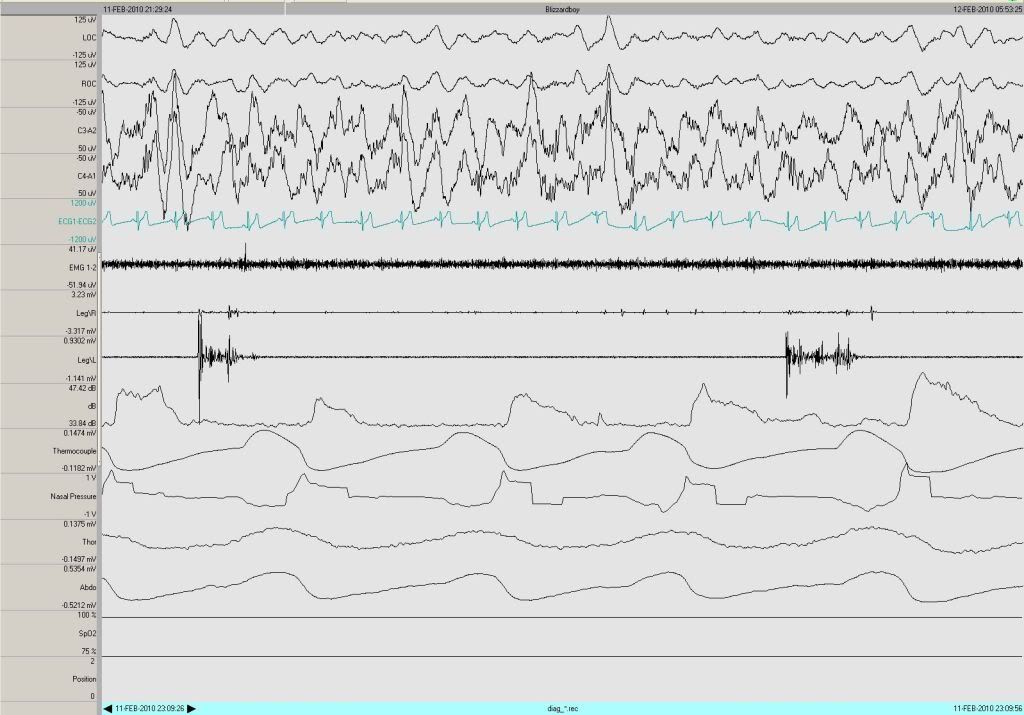Select the ROC channel label
Image resolution: width=1024 pixels, height=715 pixels.
88,84
